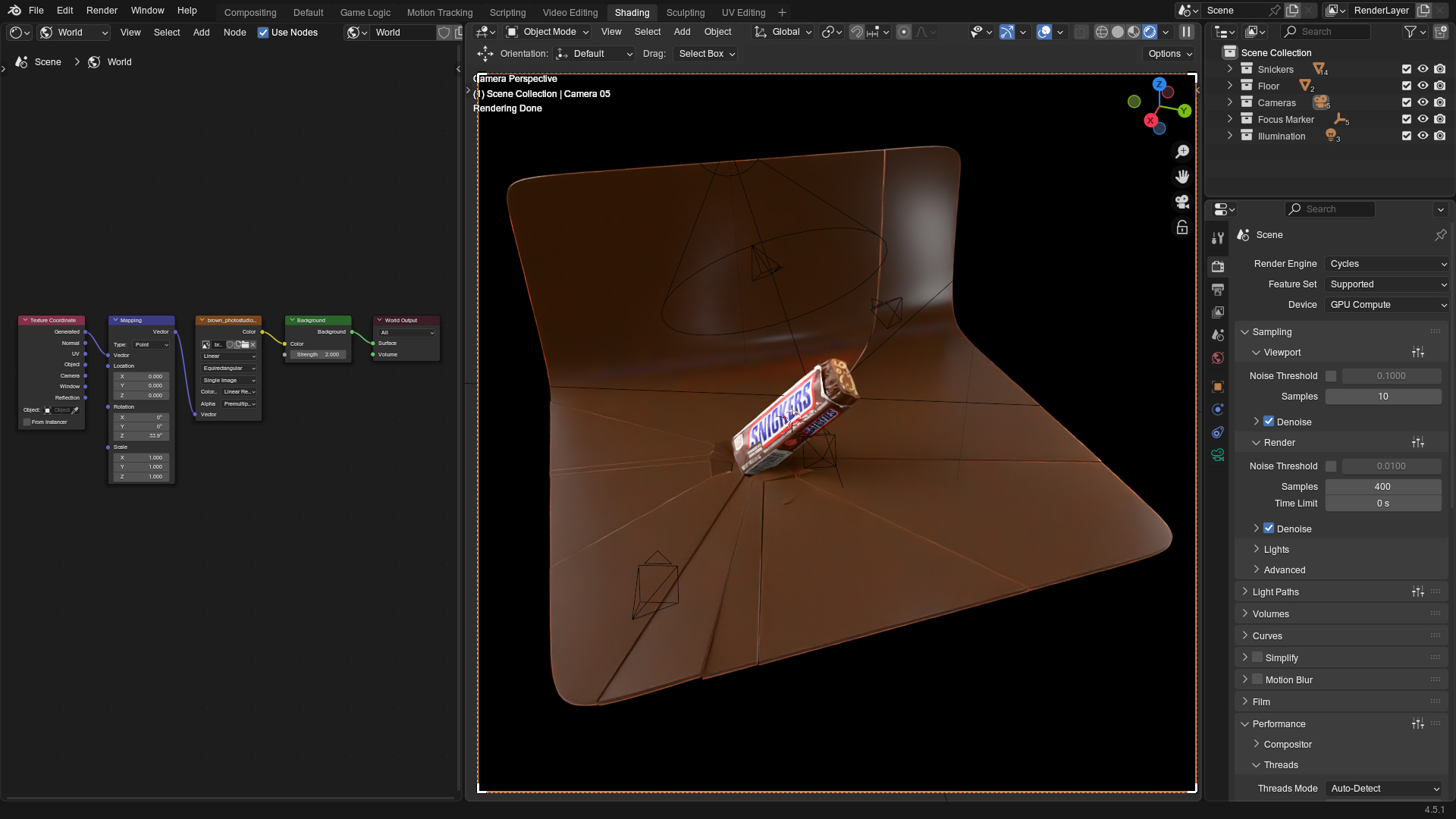Switch to material preview shading
The height and width of the screenshot is (819, 1456).
[x=1134, y=32]
